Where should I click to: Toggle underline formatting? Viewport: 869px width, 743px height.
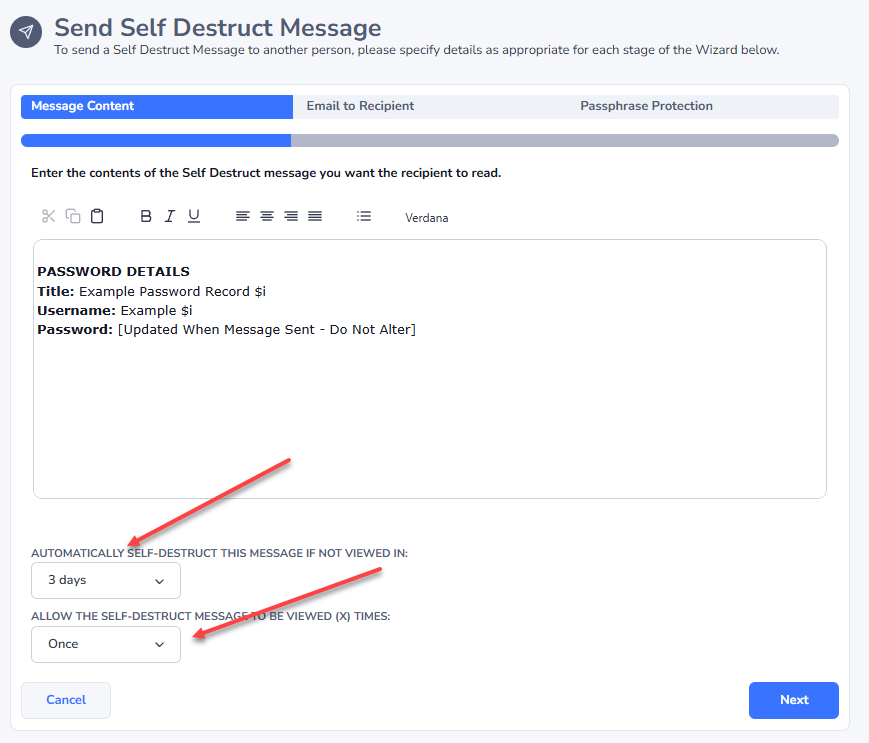[194, 216]
